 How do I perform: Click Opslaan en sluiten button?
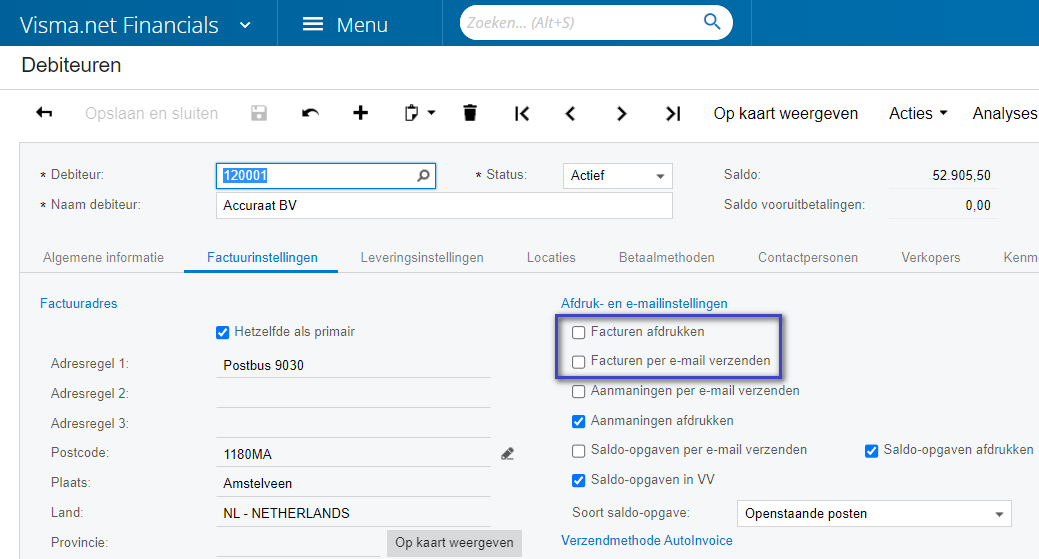pyautogui.click(x=151, y=113)
